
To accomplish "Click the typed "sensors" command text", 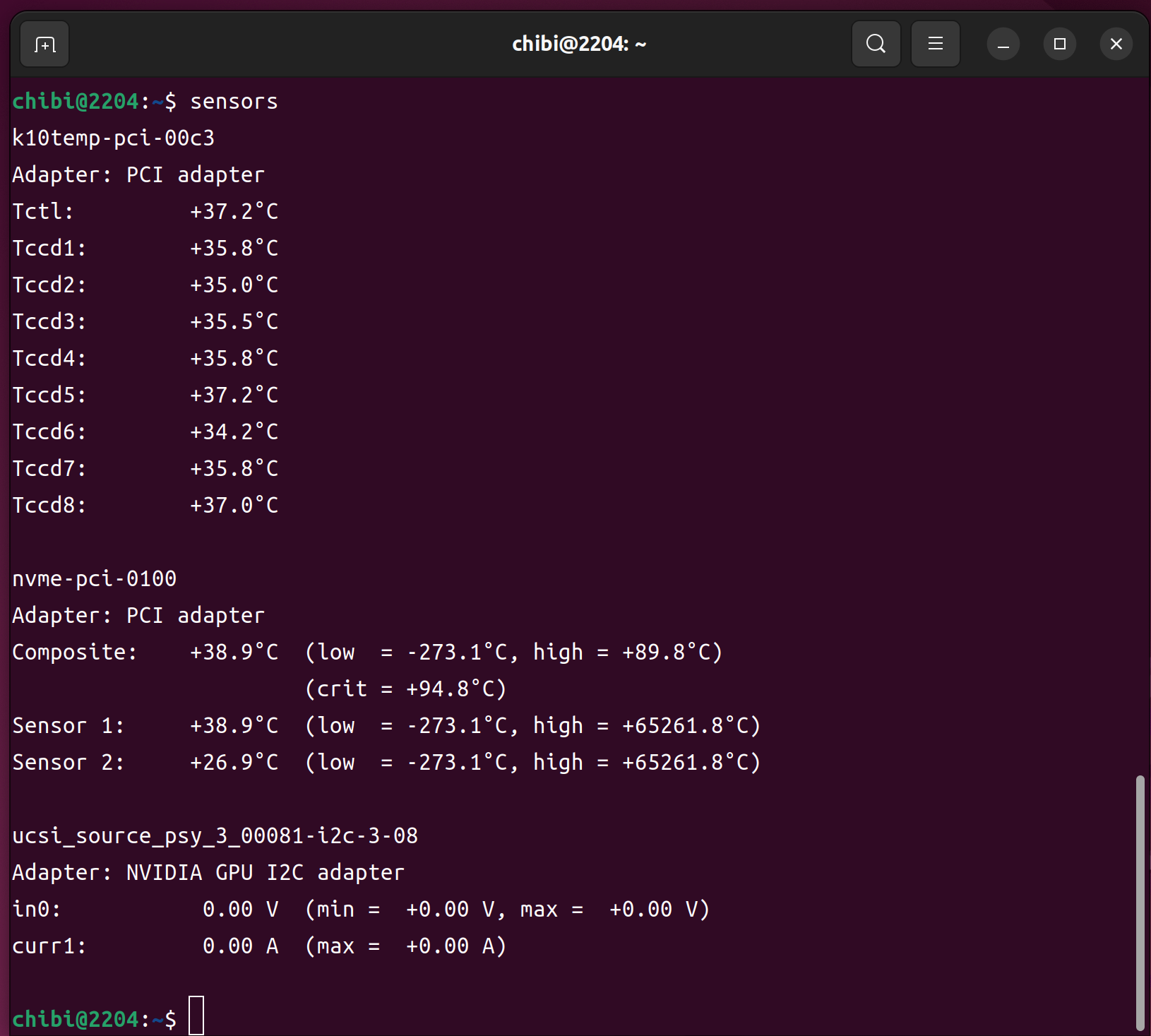I will (234, 102).
